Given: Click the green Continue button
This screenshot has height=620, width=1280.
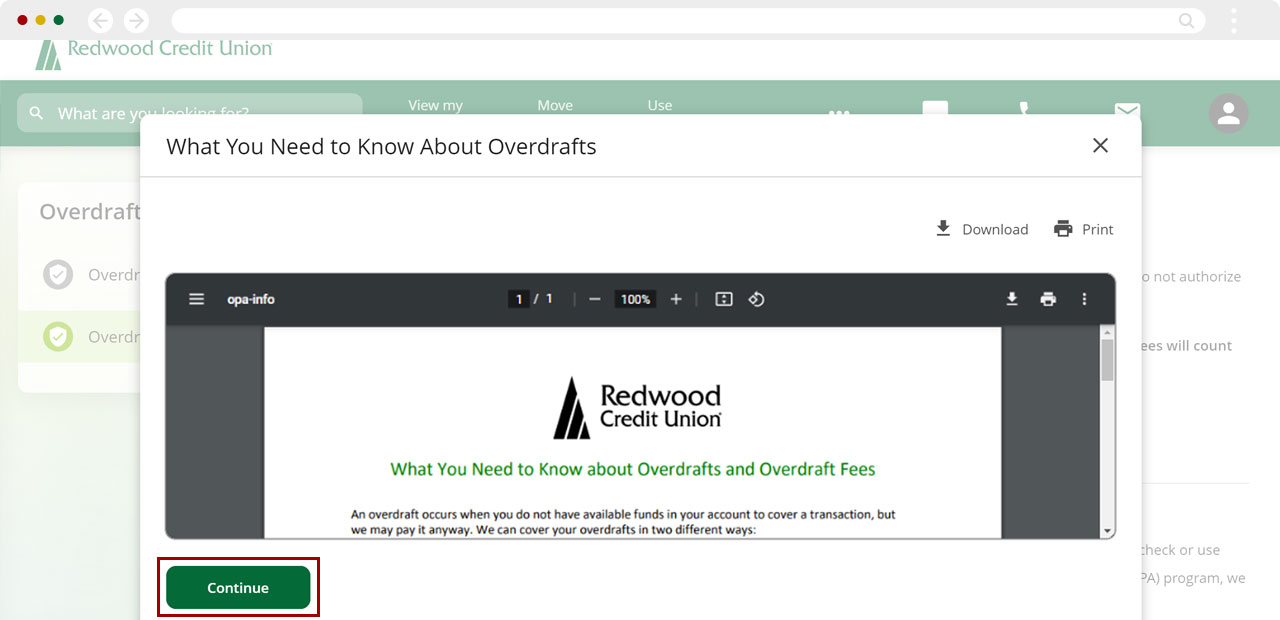Looking at the screenshot, I should pyautogui.click(x=238, y=587).
